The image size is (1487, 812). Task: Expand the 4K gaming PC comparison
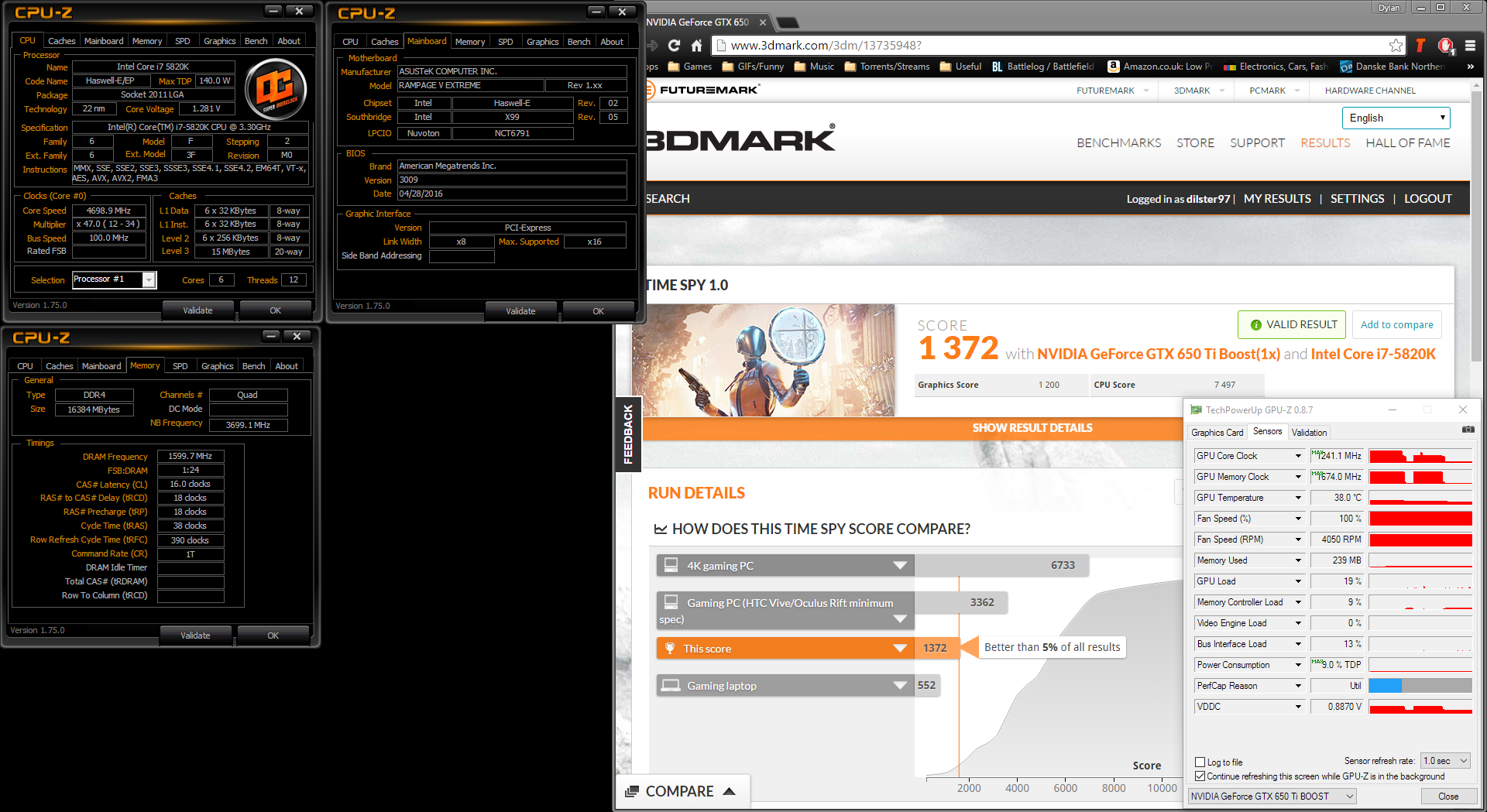coord(900,565)
